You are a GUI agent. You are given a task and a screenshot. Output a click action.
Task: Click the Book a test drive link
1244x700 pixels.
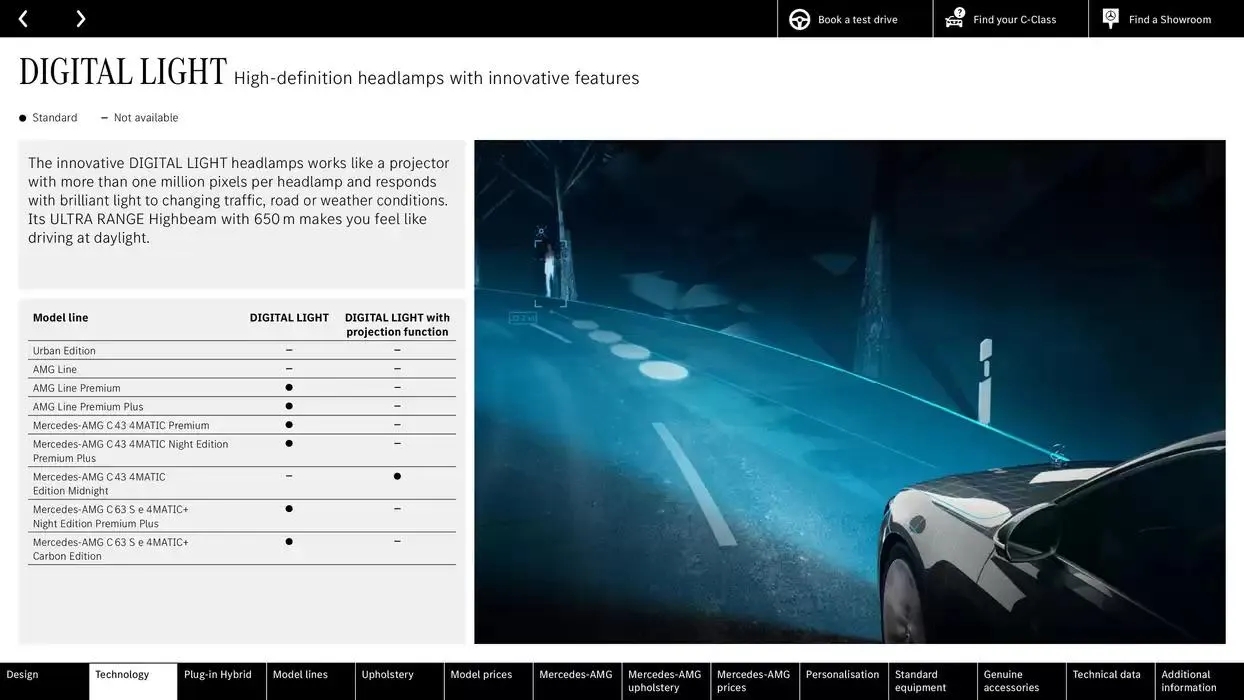point(857,18)
